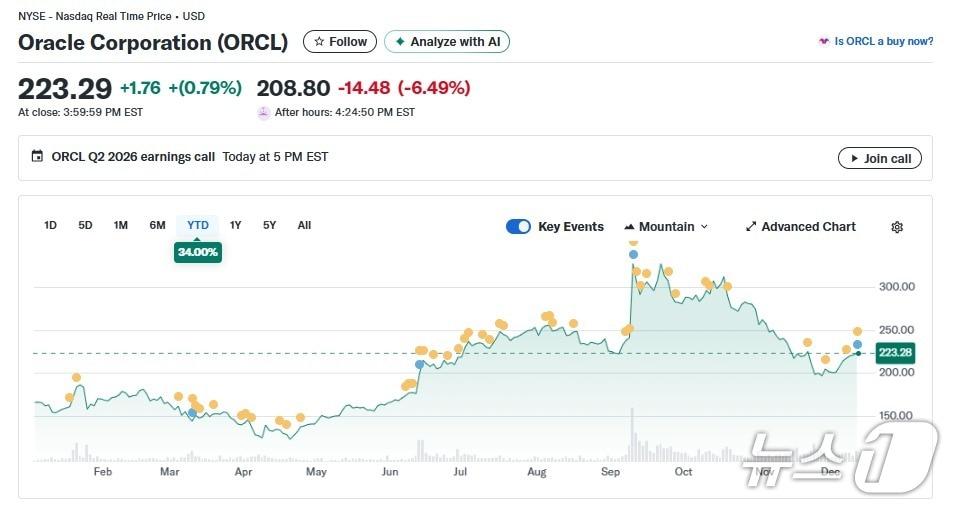Viewport: 953px width, 508px height.
Task: Open chart settings gear icon
Action: pyautogui.click(x=897, y=227)
